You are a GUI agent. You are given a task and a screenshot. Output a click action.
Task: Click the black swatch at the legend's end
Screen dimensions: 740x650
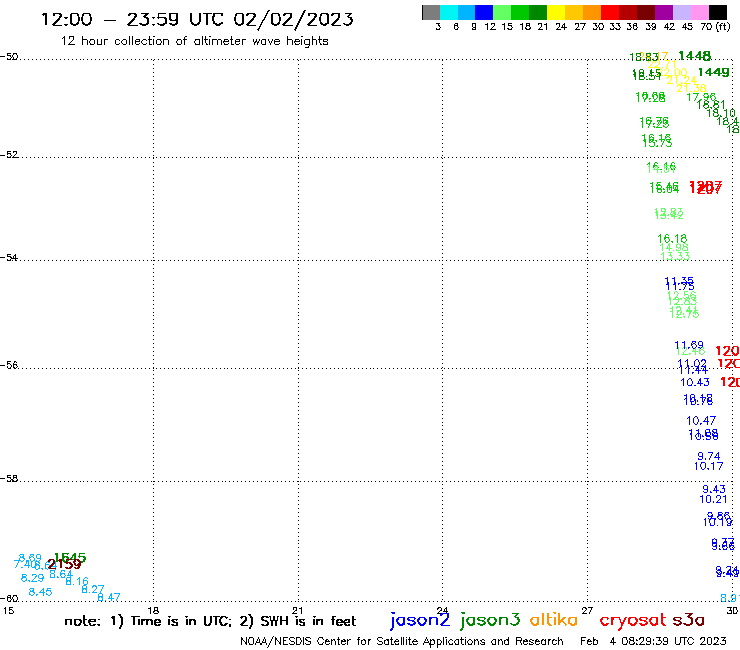tap(718, 12)
